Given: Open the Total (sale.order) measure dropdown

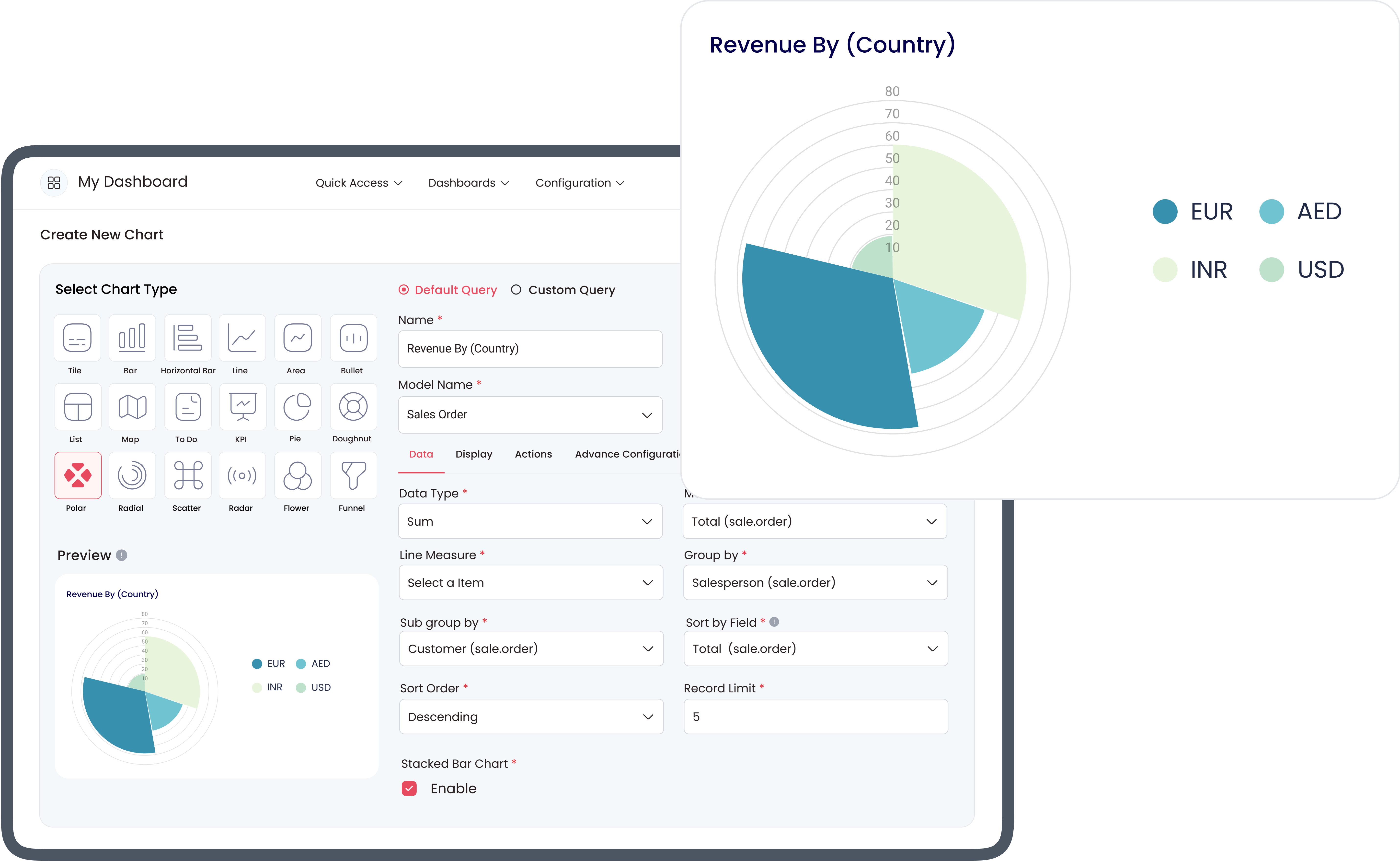Looking at the screenshot, I should (815, 521).
